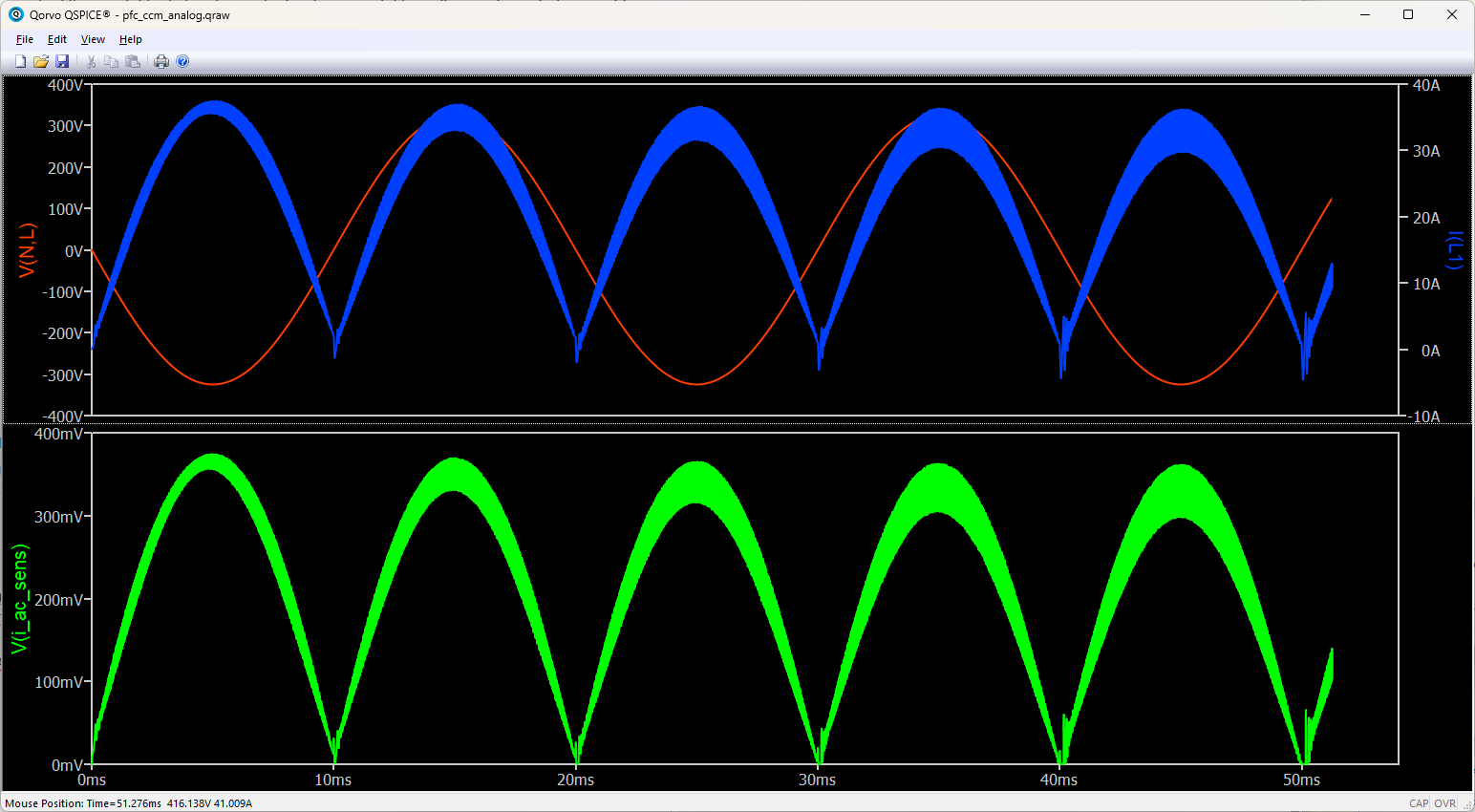Click the QSPICE logo in the title bar
Image resolution: width=1475 pixels, height=812 pixels.
click(x=15, y=14)
